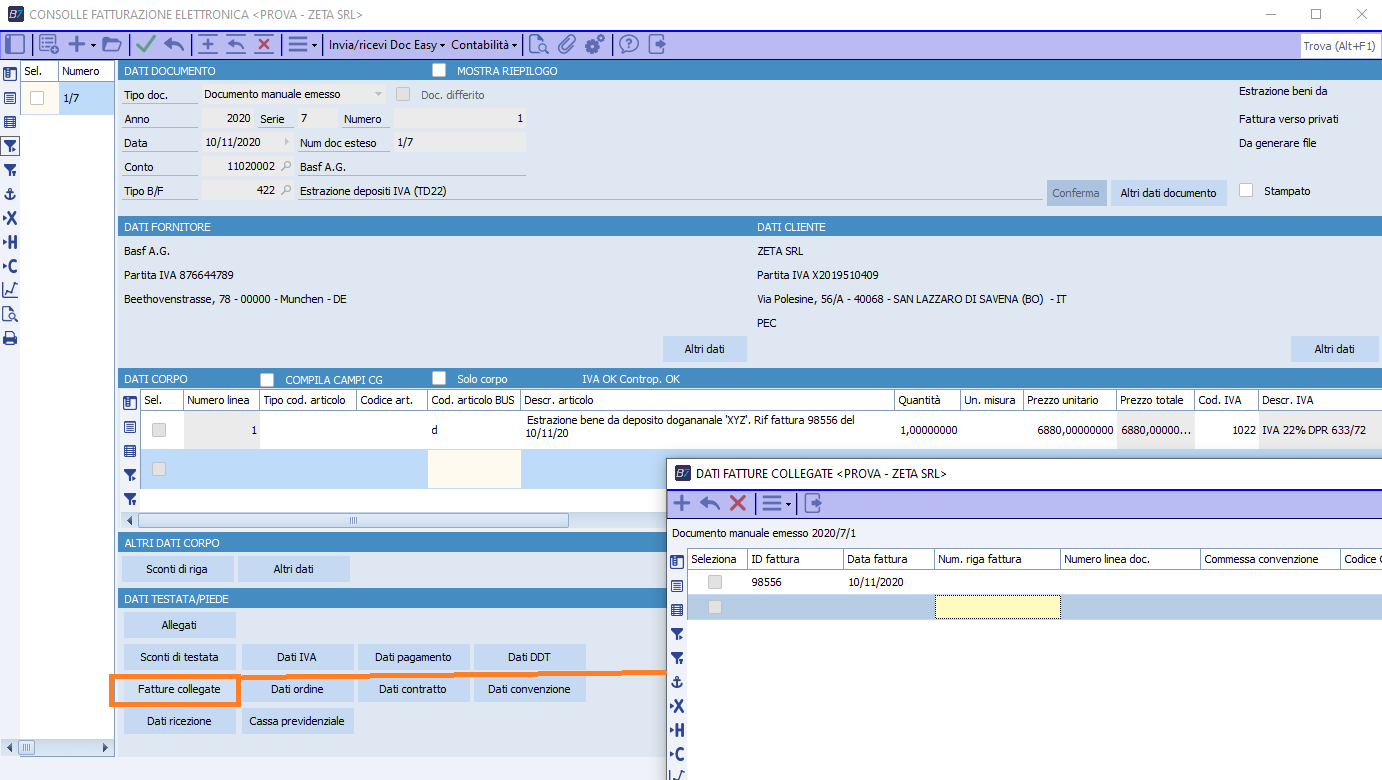
Task: Open the folder icon in main toolbar
Action: point(111,44)
